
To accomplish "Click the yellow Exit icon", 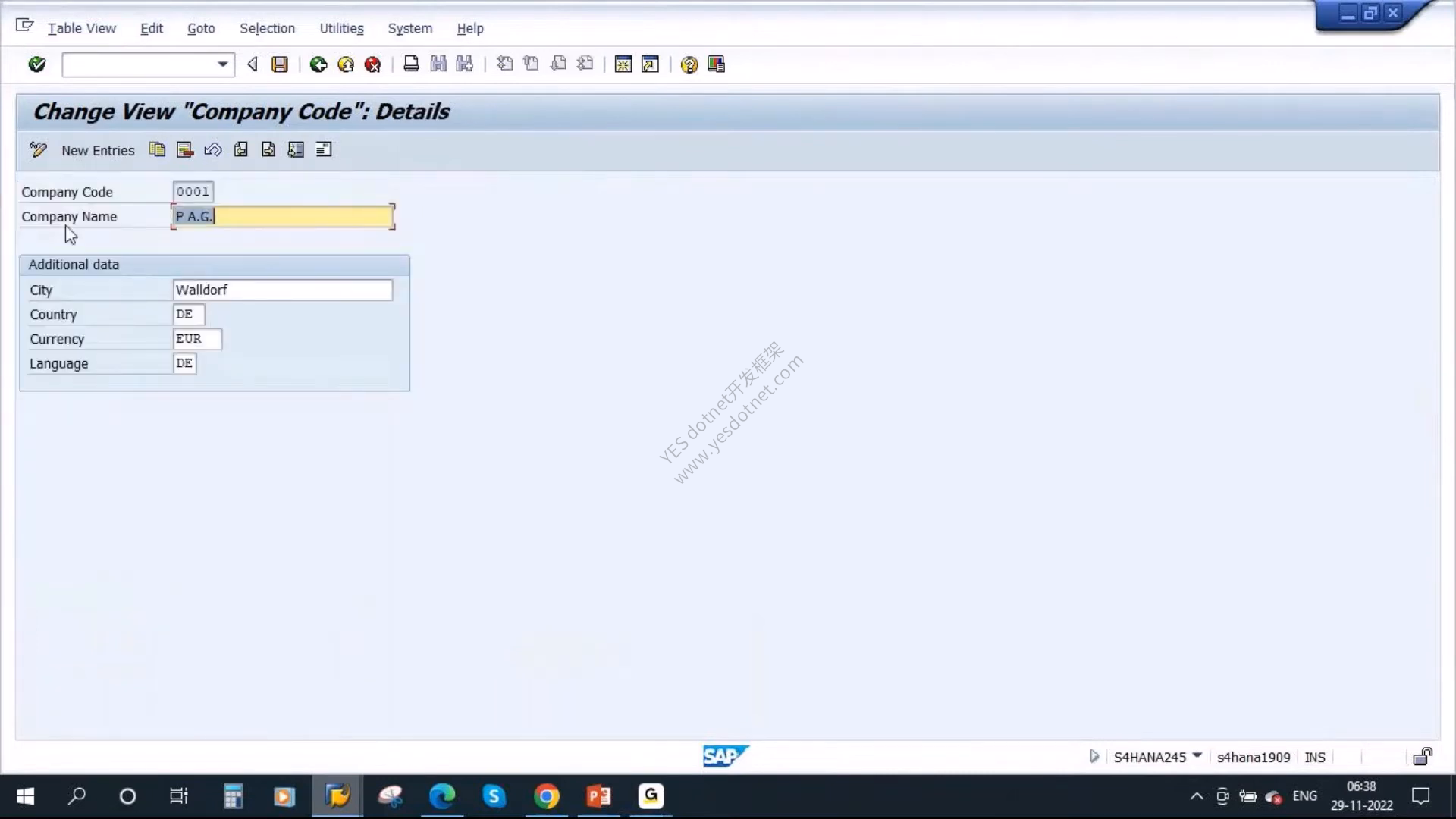I will tap(346, 64).
